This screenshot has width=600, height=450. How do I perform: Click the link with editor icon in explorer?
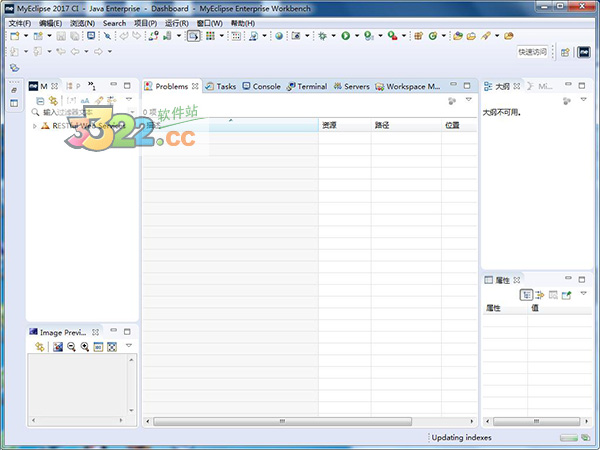pyautogui.click(x=54, y=100)
